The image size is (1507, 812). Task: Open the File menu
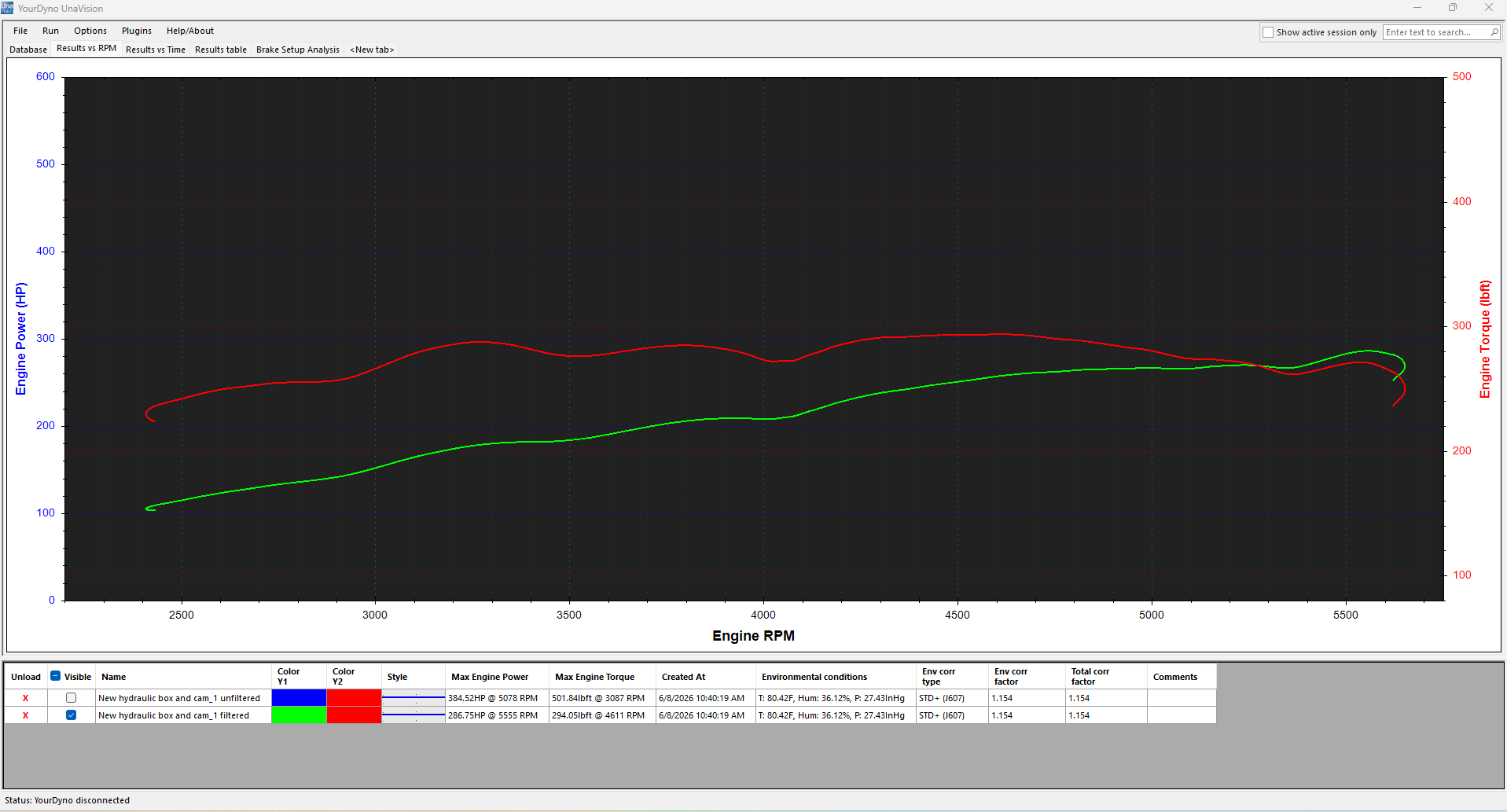[x=20, y=31]
